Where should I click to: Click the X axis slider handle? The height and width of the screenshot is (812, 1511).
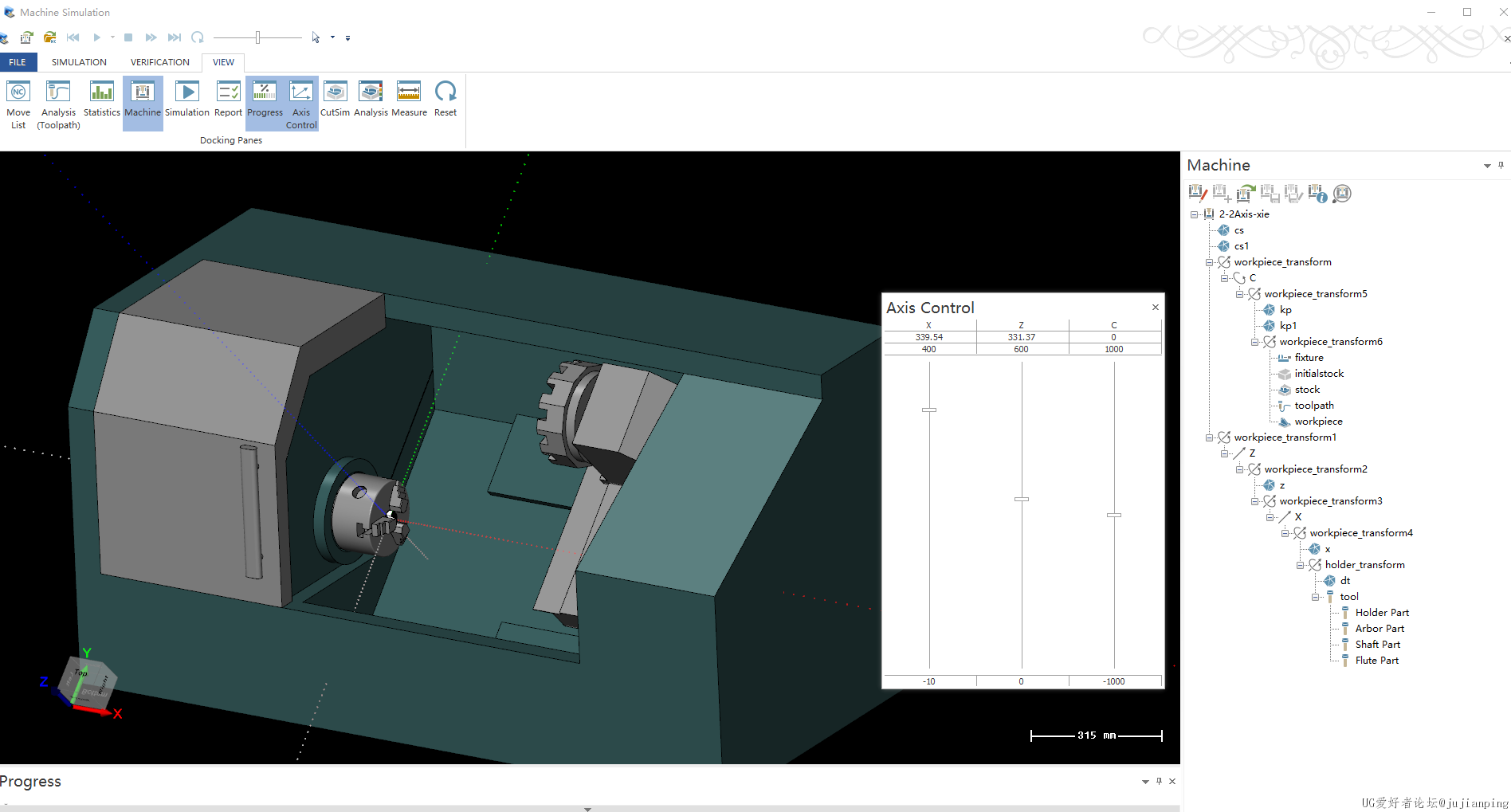[929, 410]
